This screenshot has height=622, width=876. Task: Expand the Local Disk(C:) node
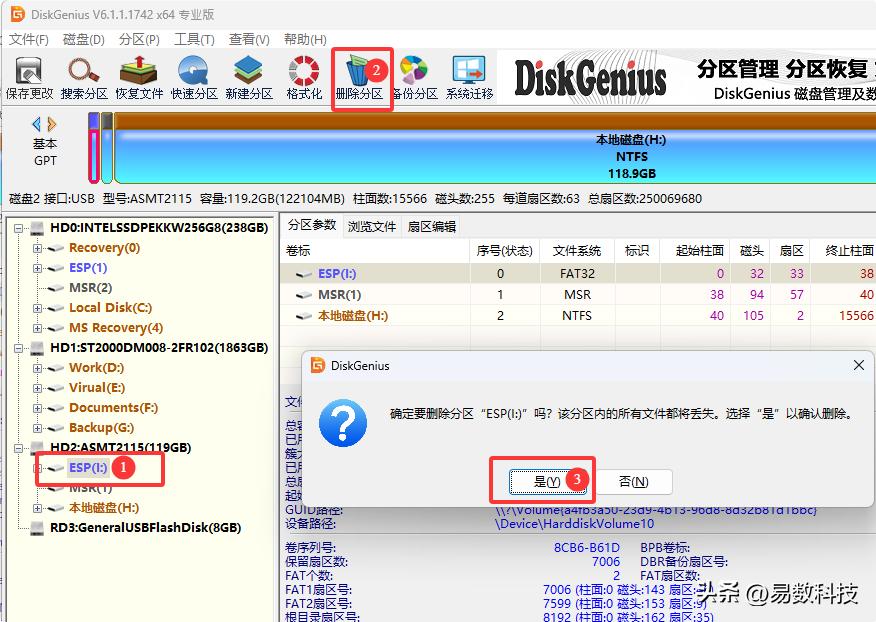[x=37, y=308]
